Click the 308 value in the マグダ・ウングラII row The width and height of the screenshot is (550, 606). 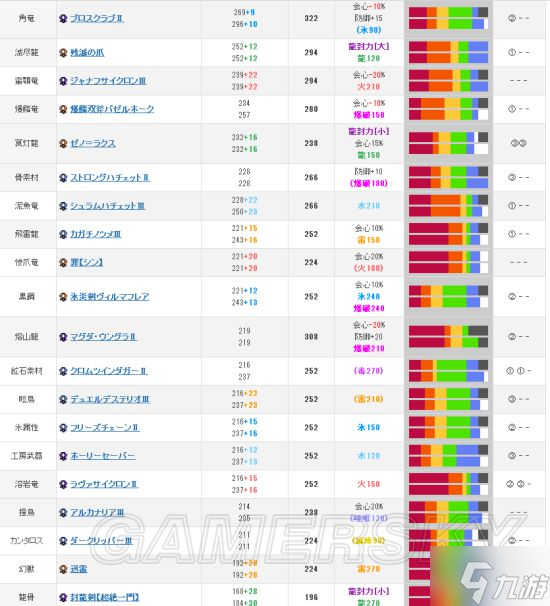pyautogui.click(x=311, y=337)
